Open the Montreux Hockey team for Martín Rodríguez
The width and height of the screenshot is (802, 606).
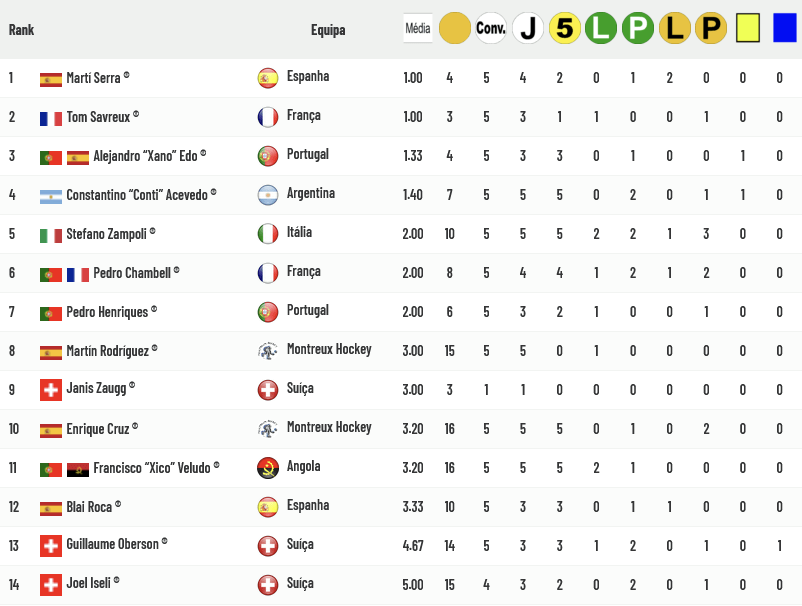click(x=329, y=350)
